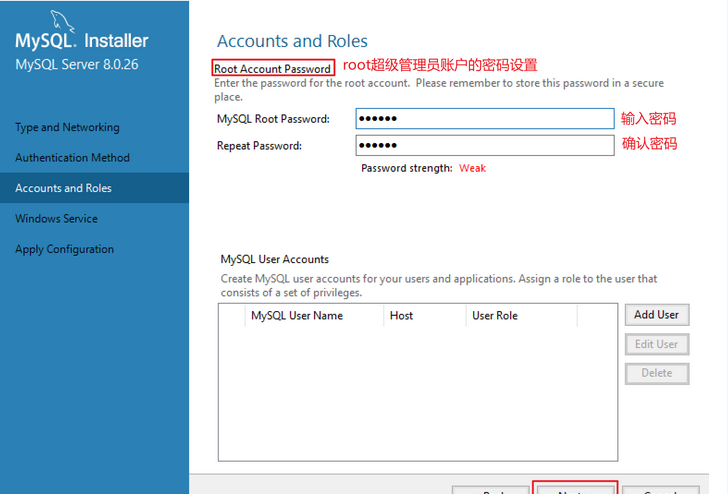Viewport: 728px width, 494px height.
Task: Click the Root Account Password label
Action: coord(273,69)
